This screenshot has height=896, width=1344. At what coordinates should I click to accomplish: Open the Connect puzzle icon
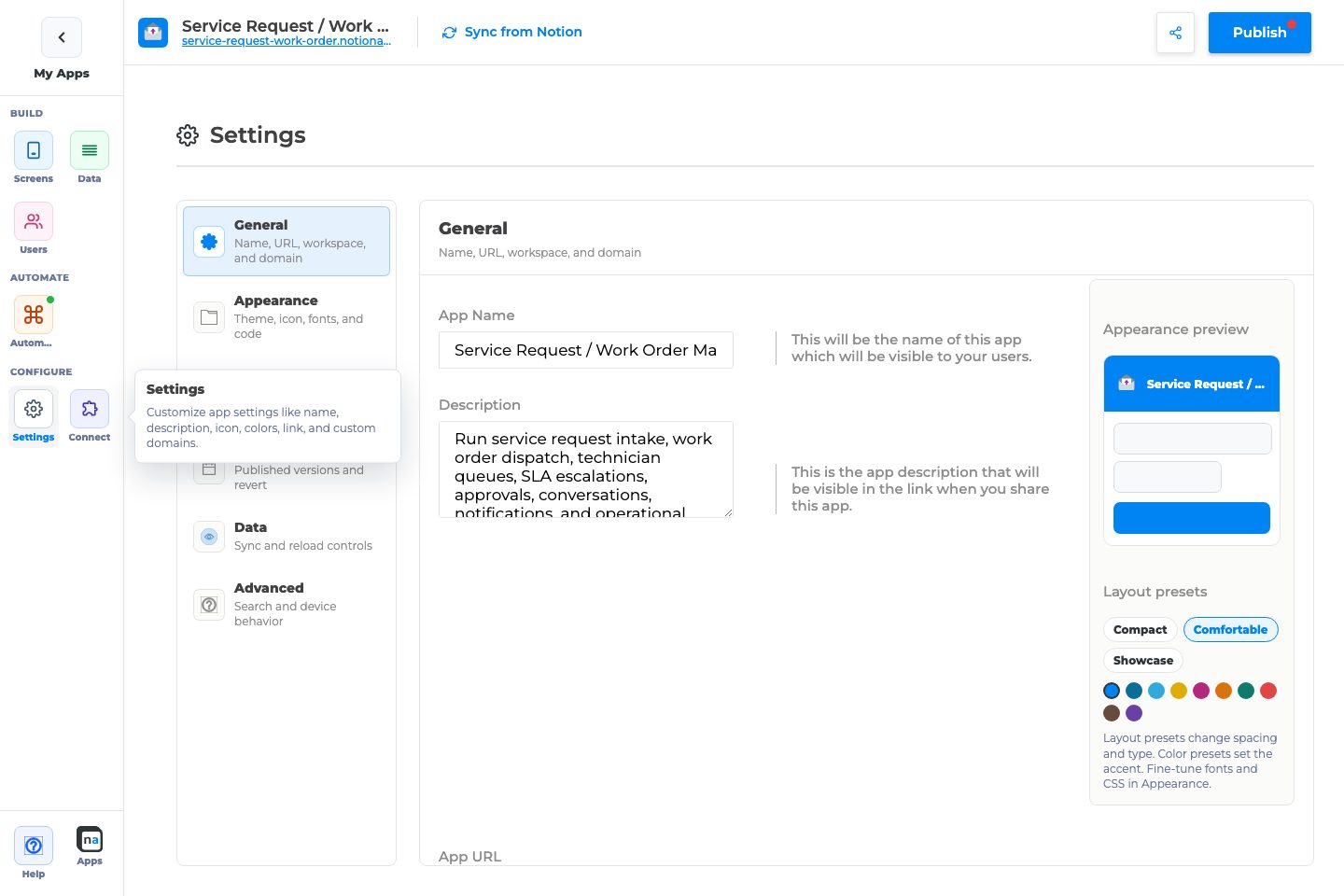point(90,409)
